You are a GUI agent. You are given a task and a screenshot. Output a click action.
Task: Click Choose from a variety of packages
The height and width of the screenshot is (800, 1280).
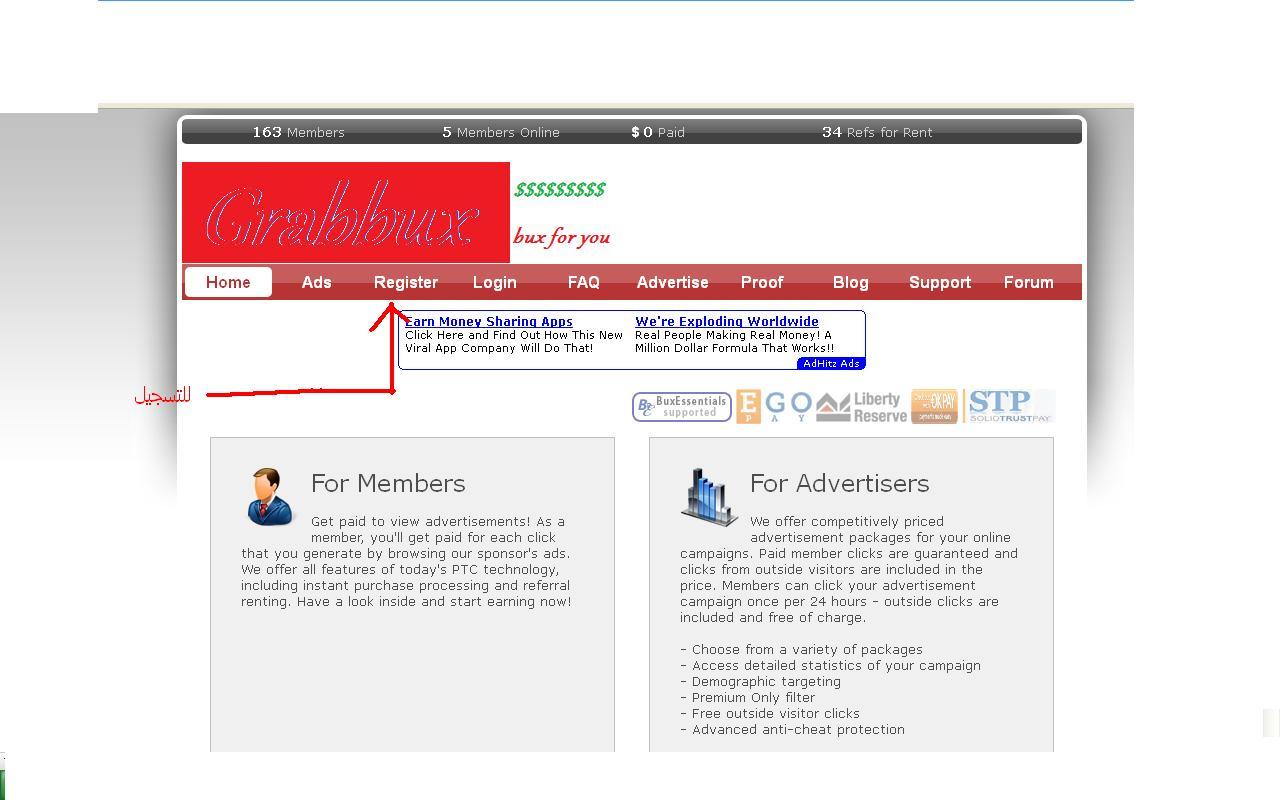801,649
